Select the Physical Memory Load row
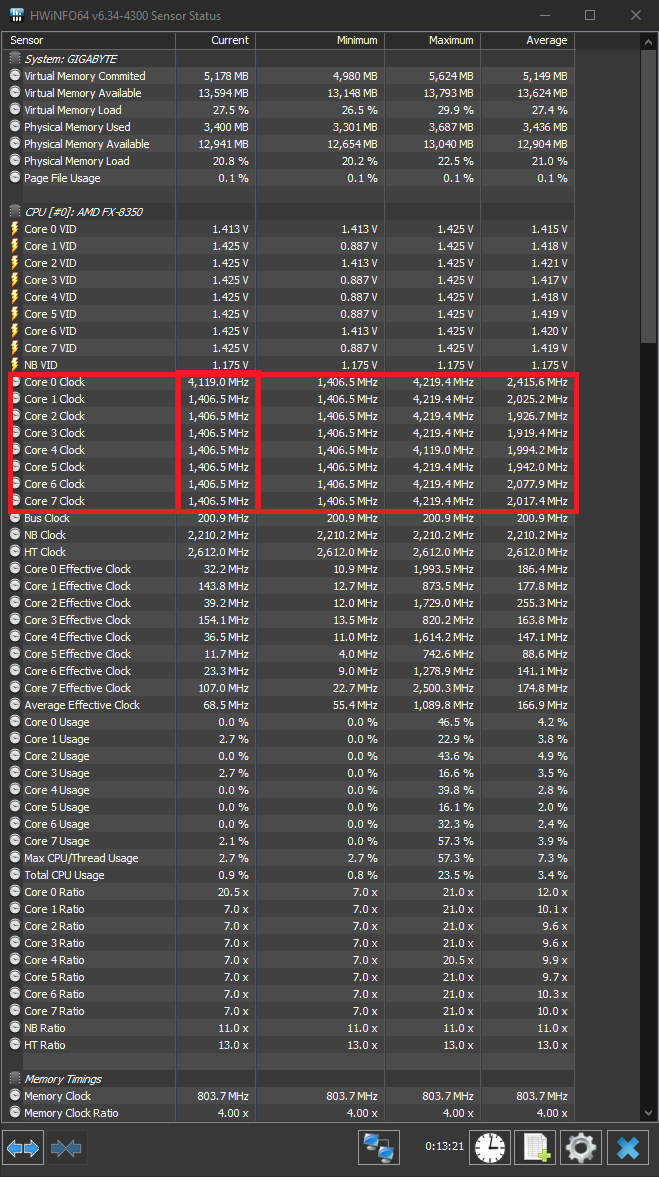 pyautogui.click(x=290, y=161)
